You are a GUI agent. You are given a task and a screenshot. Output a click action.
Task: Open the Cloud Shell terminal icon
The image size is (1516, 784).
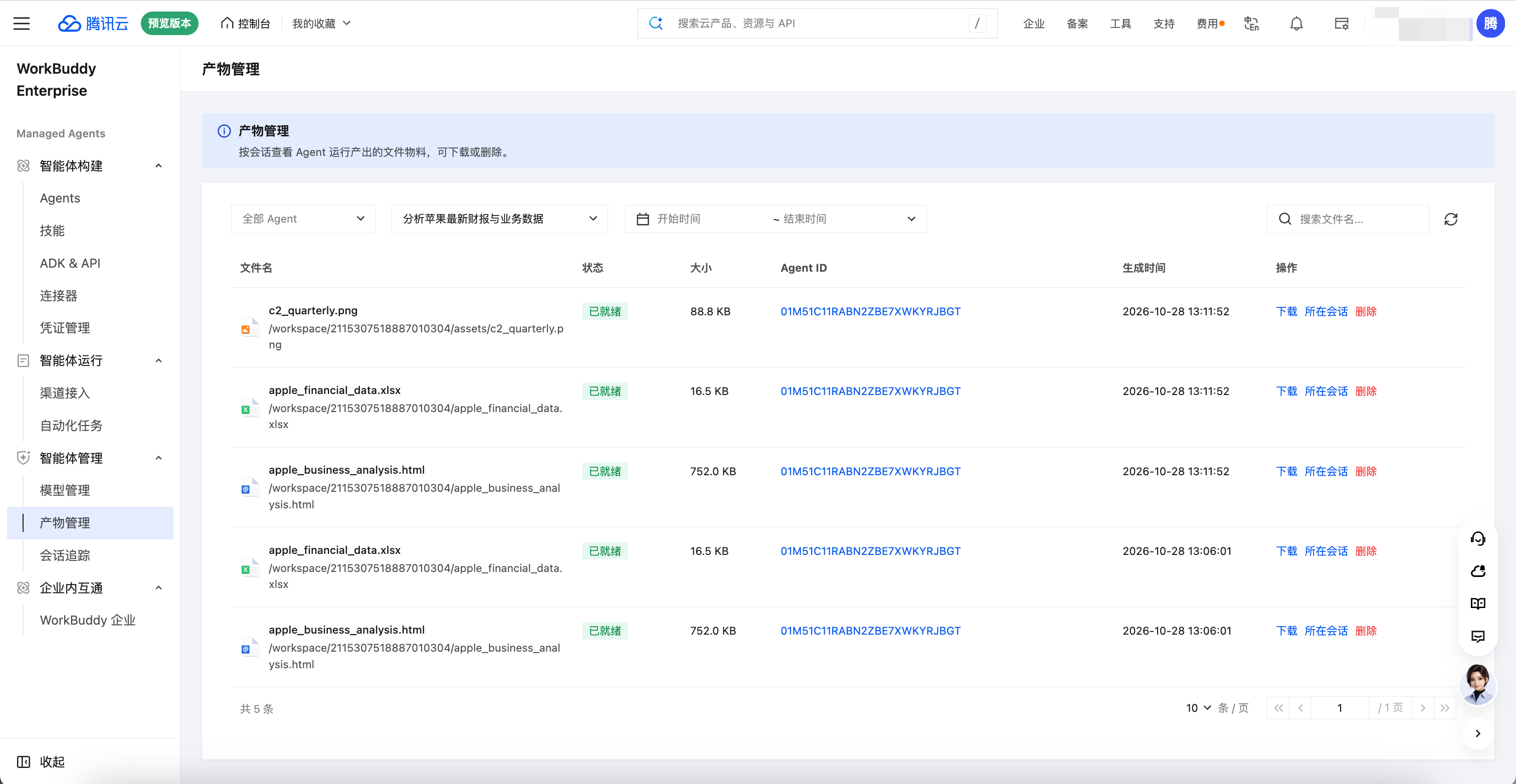point(1341,24)
